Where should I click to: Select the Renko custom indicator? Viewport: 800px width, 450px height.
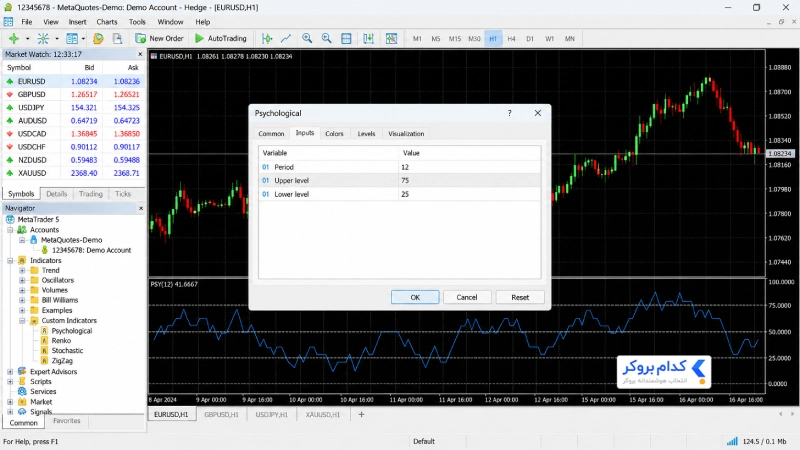pyautogui.click(x=61, y=340)
